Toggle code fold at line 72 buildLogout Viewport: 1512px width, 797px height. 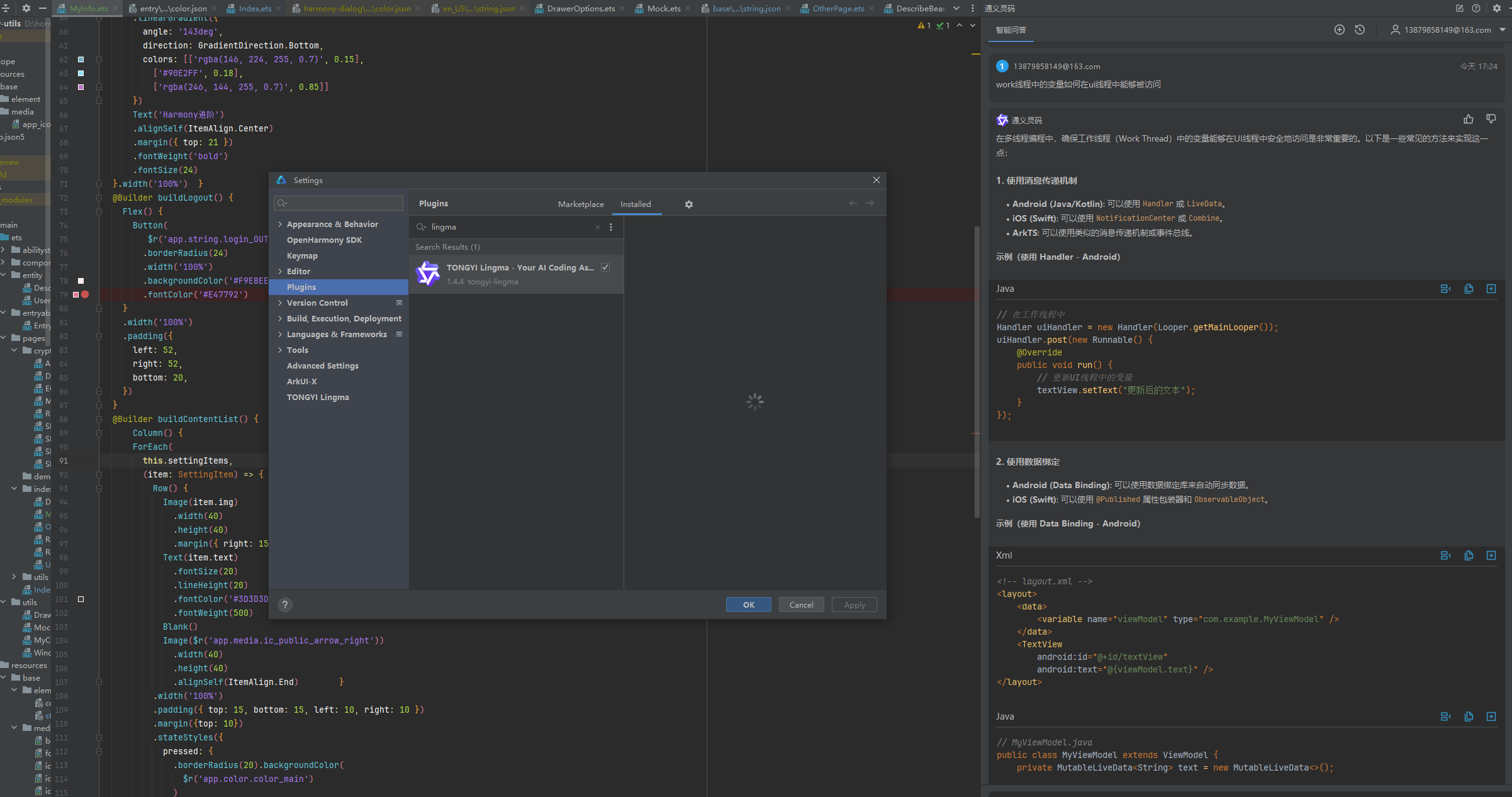[99, 198]
